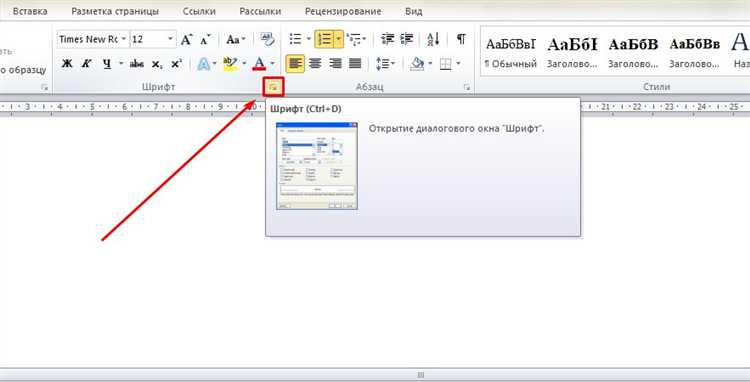Decrease font size with the shrink font icon

[206, 40]
